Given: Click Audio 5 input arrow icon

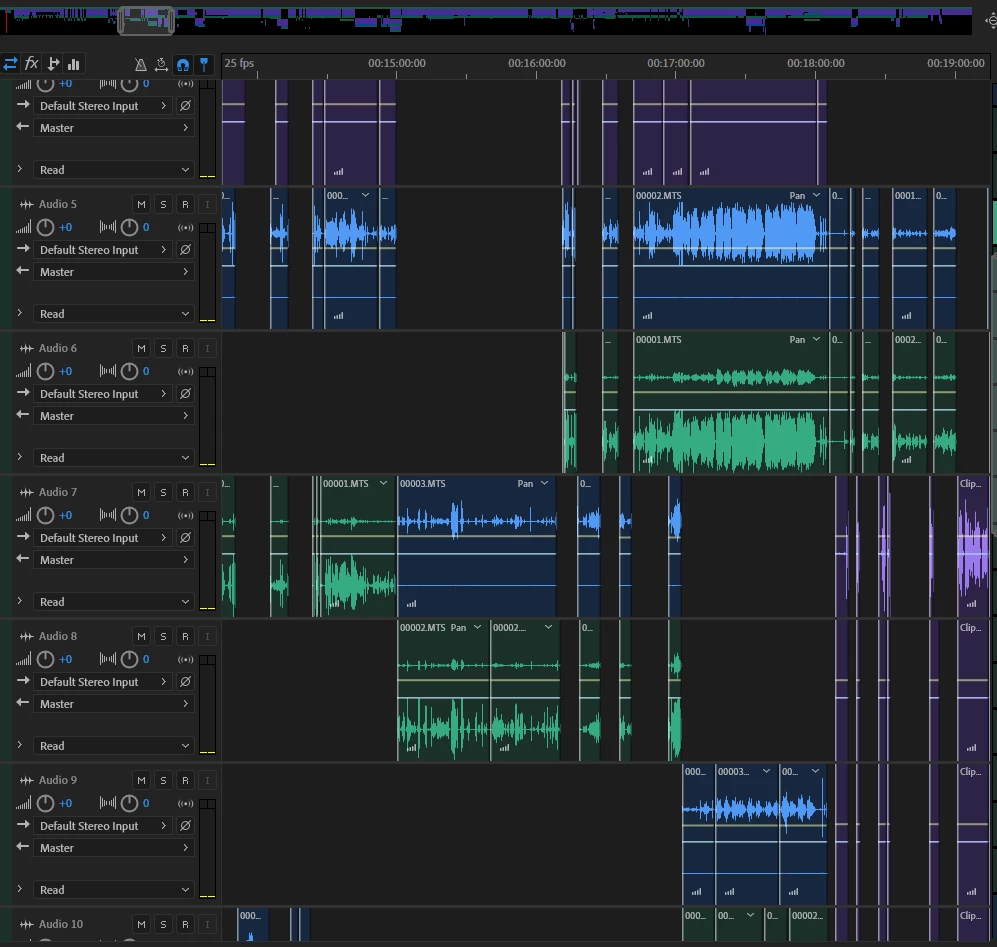Looking at the screenshot, I should pyautogui.click(x=23, y=249).
